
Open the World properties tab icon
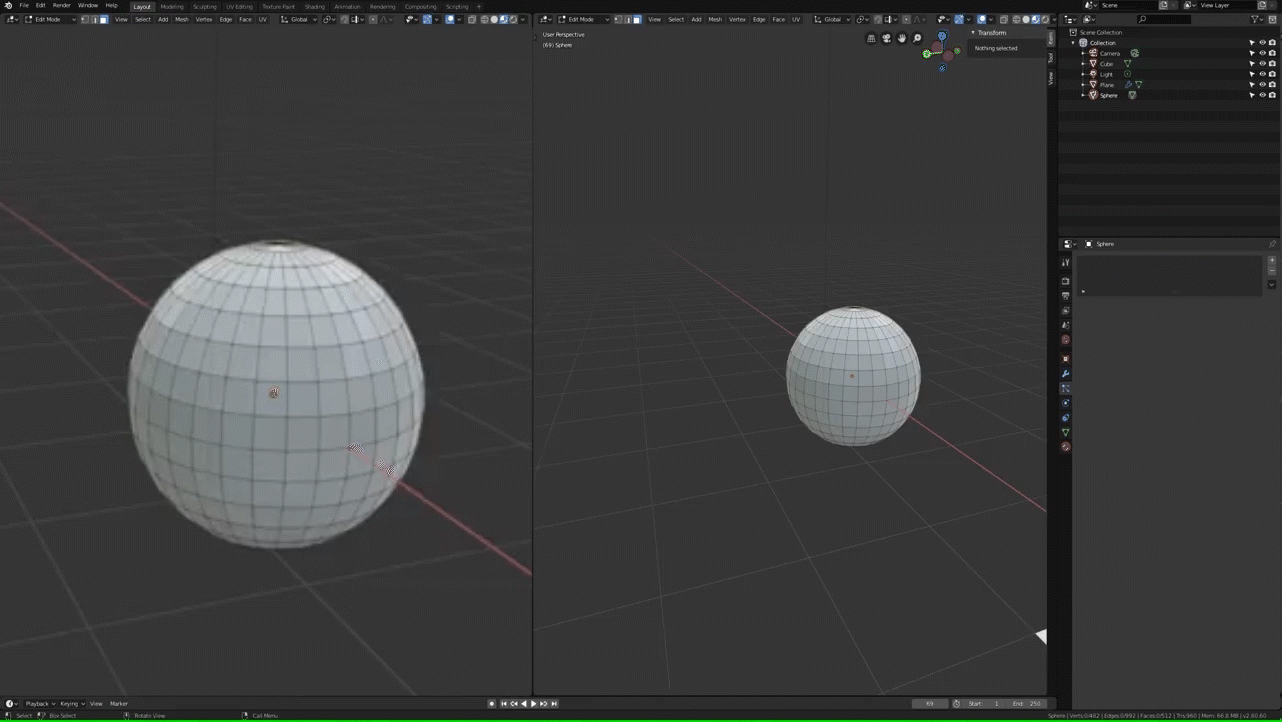click(1065, 340)
